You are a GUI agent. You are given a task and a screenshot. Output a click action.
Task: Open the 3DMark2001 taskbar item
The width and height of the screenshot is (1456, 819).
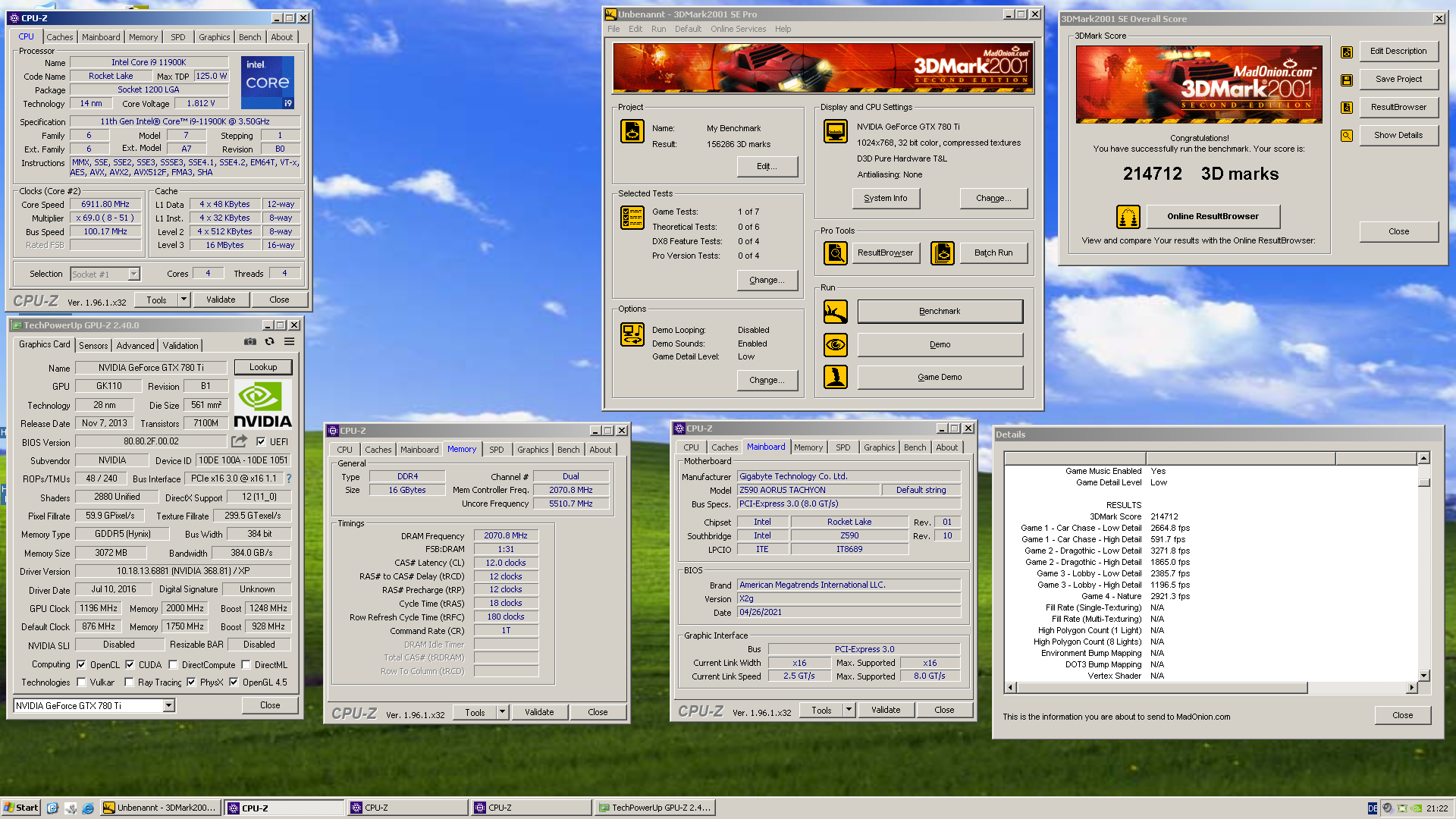[x=161, y=808]
